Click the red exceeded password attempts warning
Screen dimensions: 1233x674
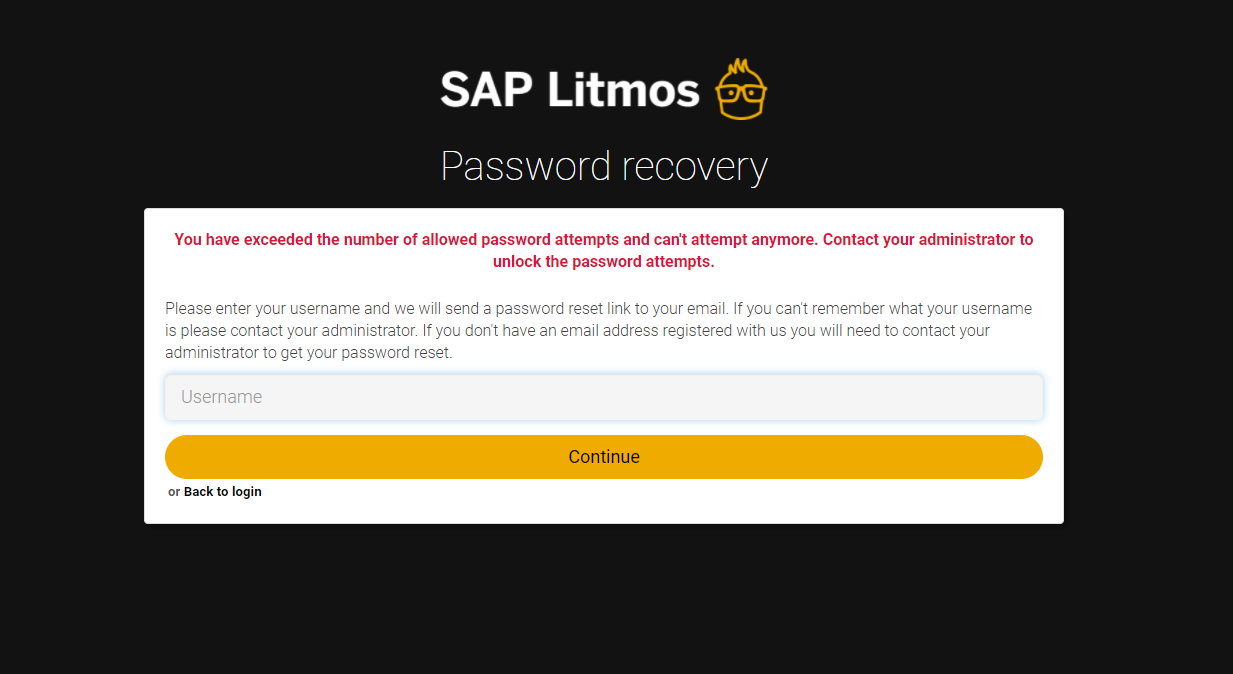[x=604, y=251]
